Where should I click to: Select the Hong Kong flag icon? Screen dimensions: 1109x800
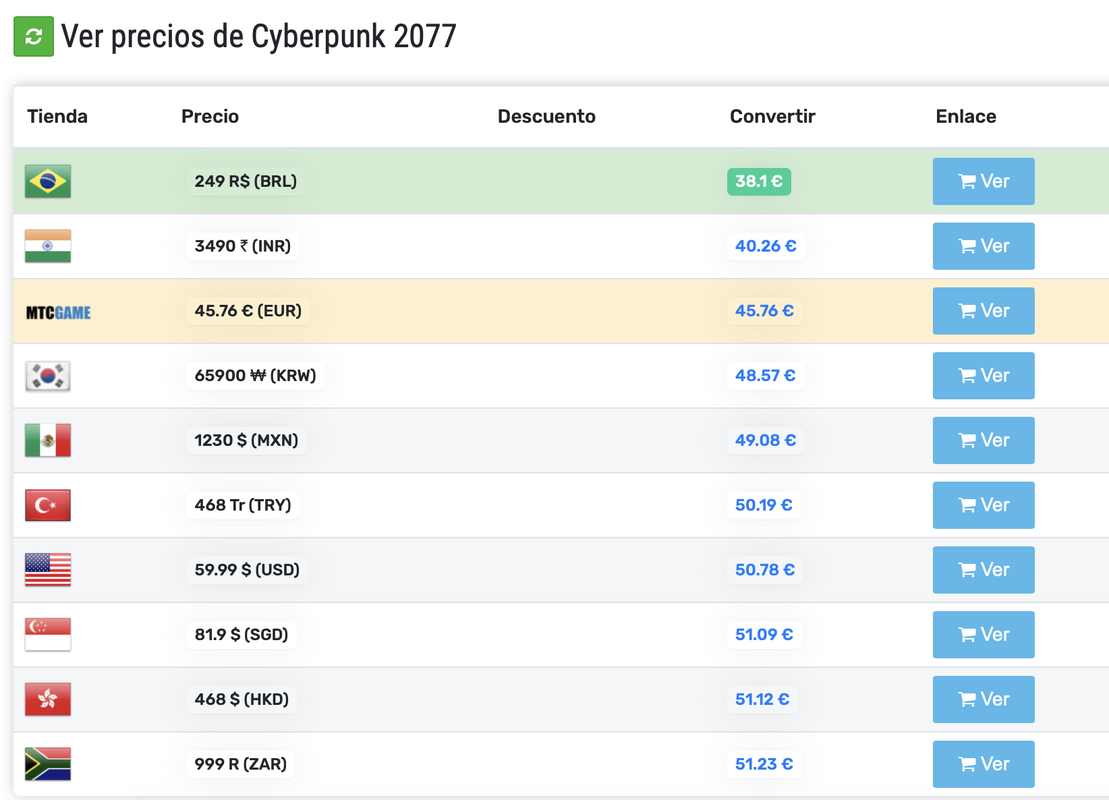pos(47,699)
